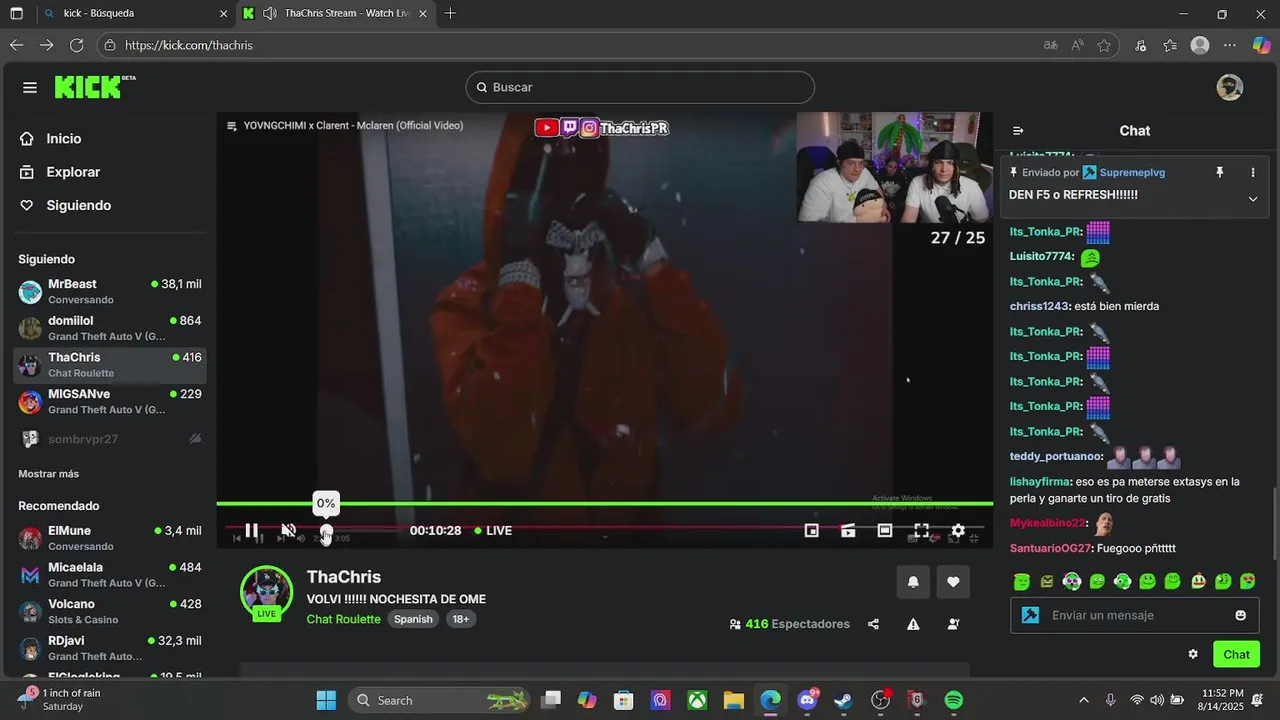Expand Mostrar más followed channels
Screen dimensions: 1280x720
pyautogui.click(x=48, y=474)
